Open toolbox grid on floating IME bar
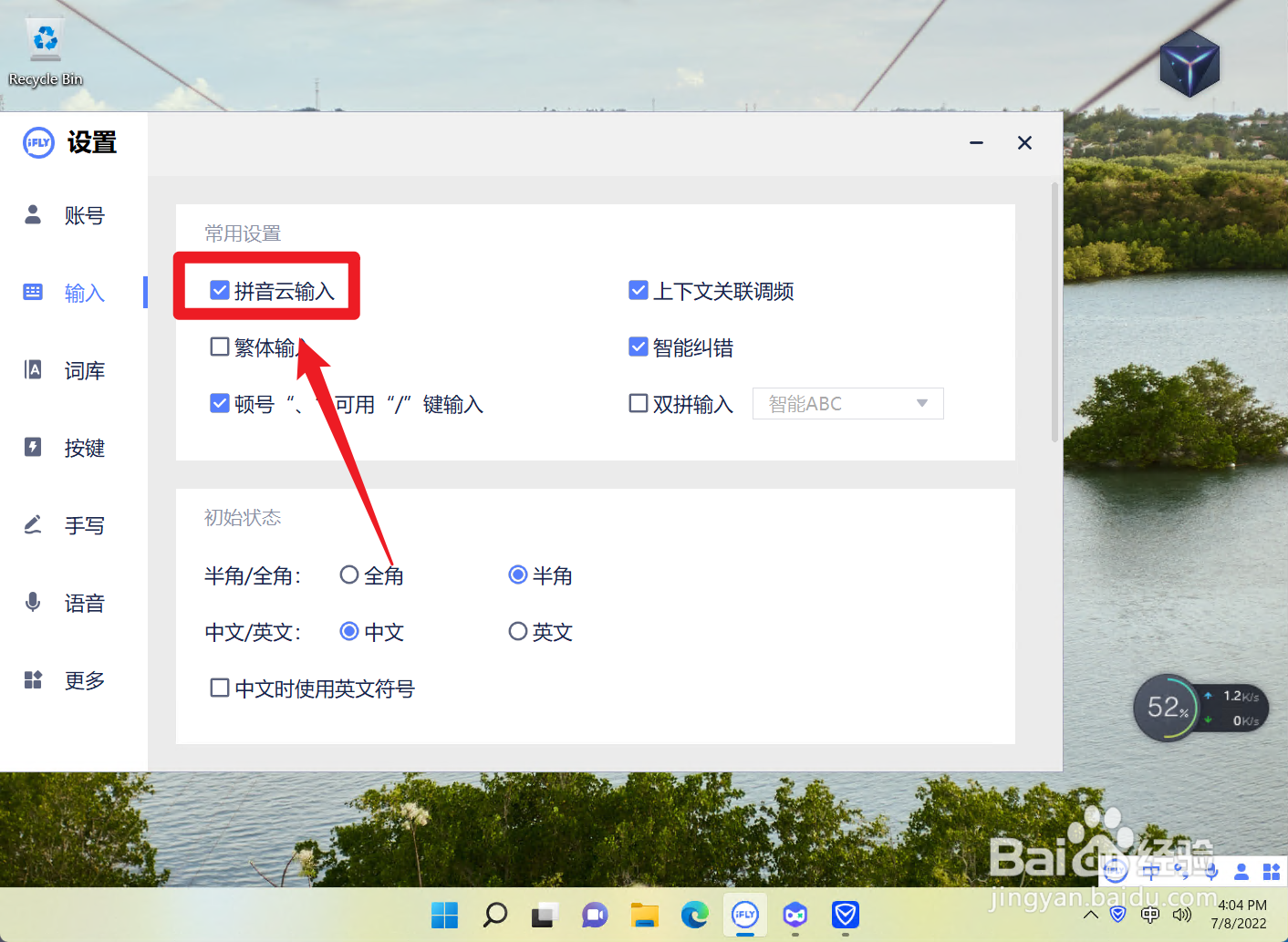The height and width of the screenshot is (942, 1288). tap(1272, 872)
